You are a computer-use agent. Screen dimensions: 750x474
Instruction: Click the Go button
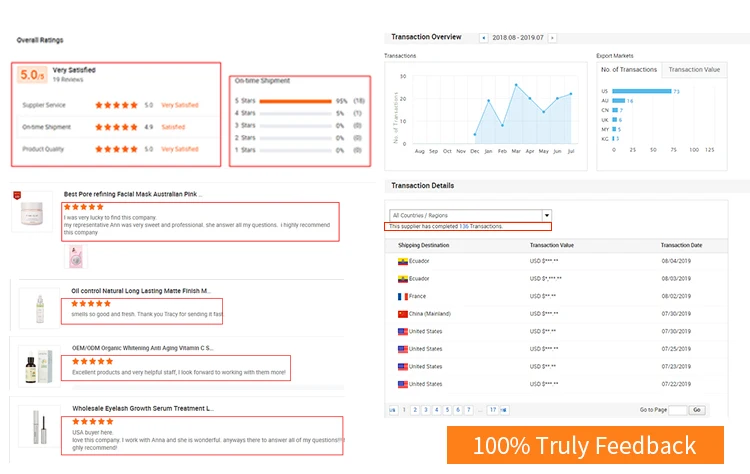pyautogui.click(x=697, y=410)
